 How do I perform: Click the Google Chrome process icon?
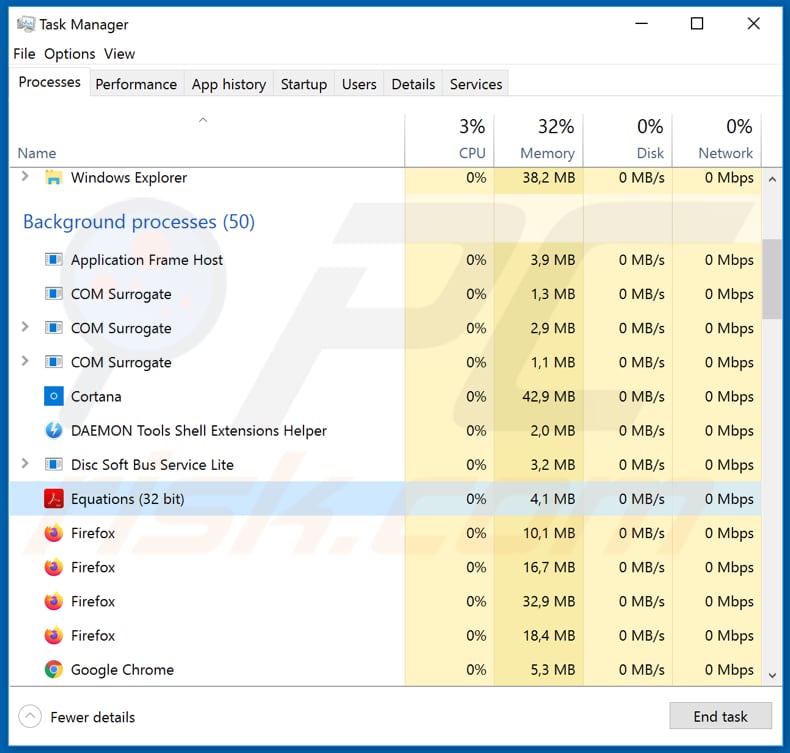(x=53, y=669)
